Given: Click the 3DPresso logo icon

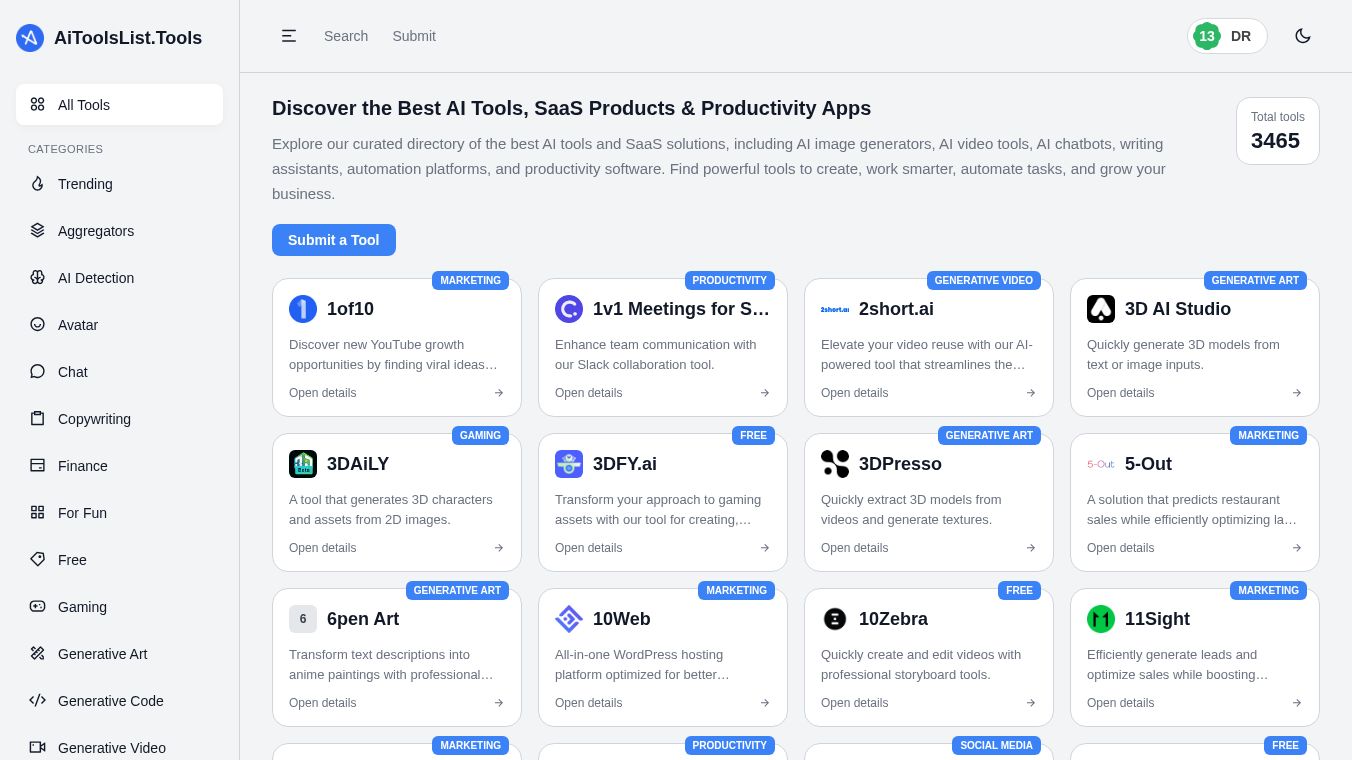Looking at the screenshot, I should point(835,464).
